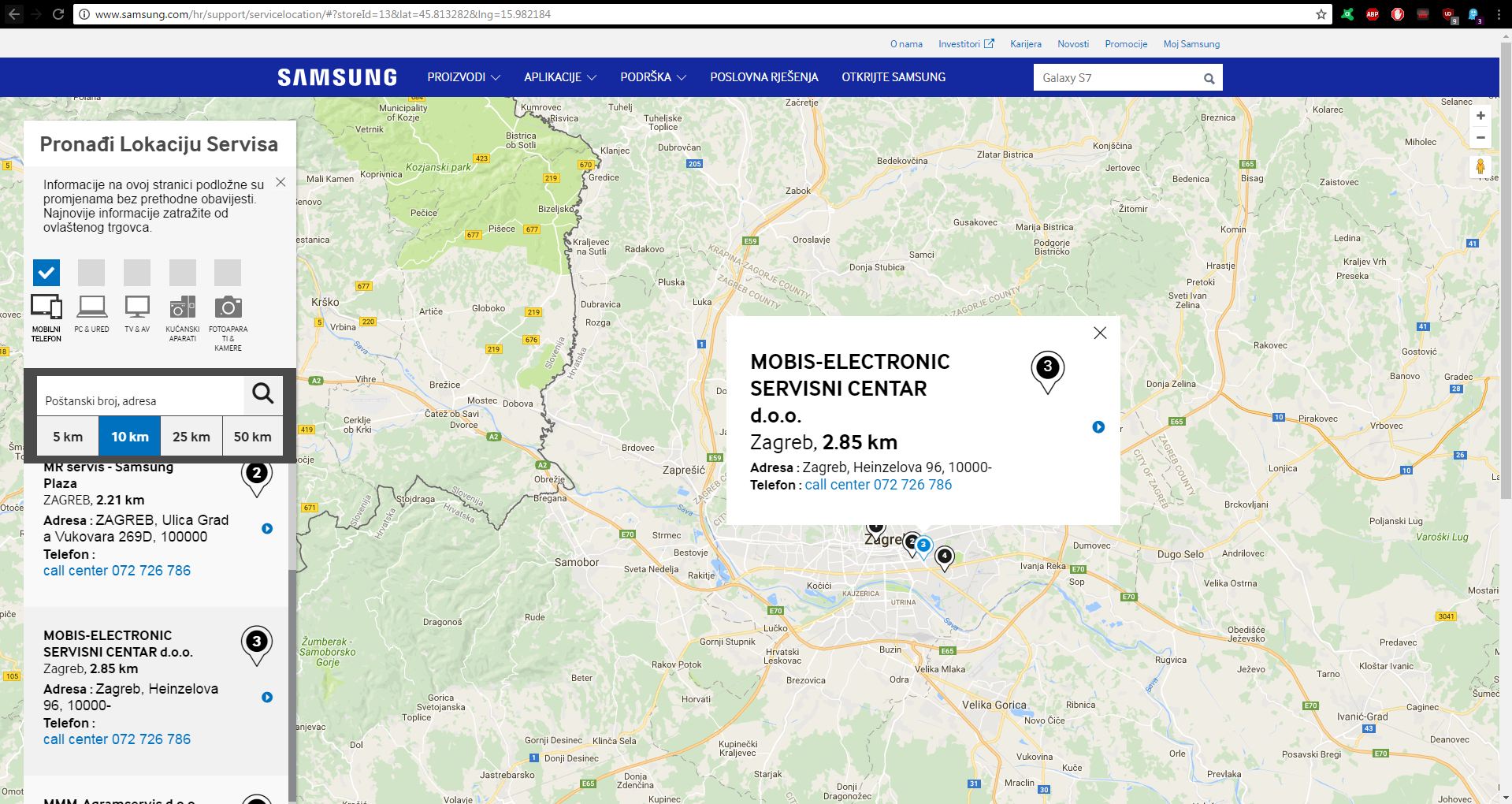Open the Investitori external link

[966, 44]
